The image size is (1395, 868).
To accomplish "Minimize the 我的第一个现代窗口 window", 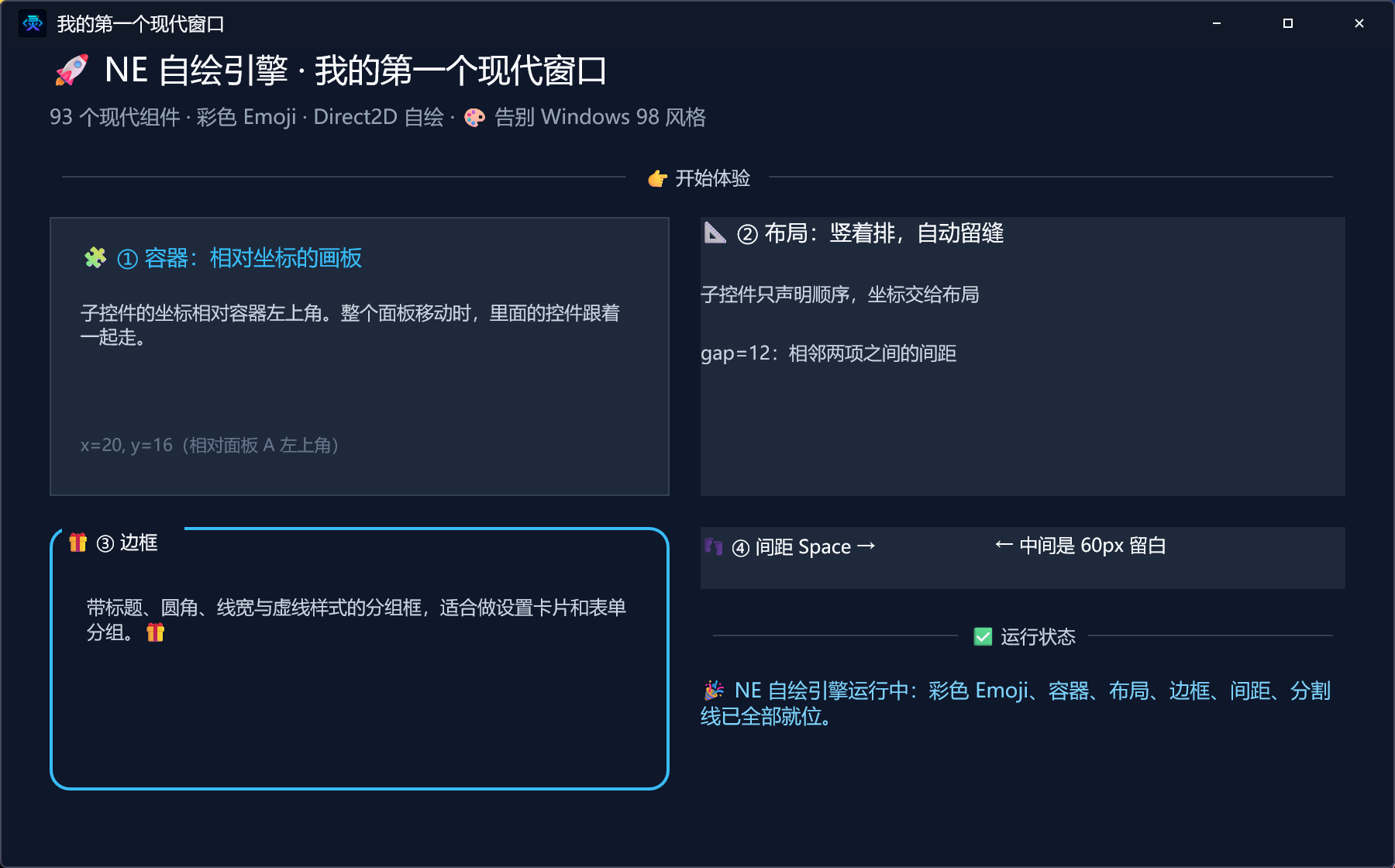I will [x=1217, y=23].
